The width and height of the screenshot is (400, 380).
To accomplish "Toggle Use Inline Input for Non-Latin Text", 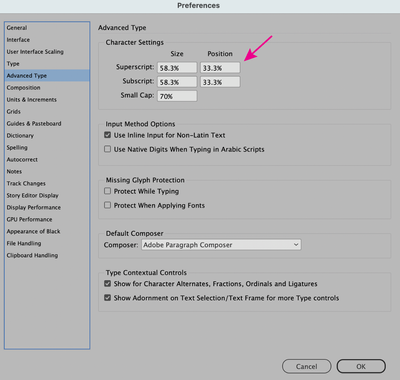I will pyautogui.click(x=107, y=135).
